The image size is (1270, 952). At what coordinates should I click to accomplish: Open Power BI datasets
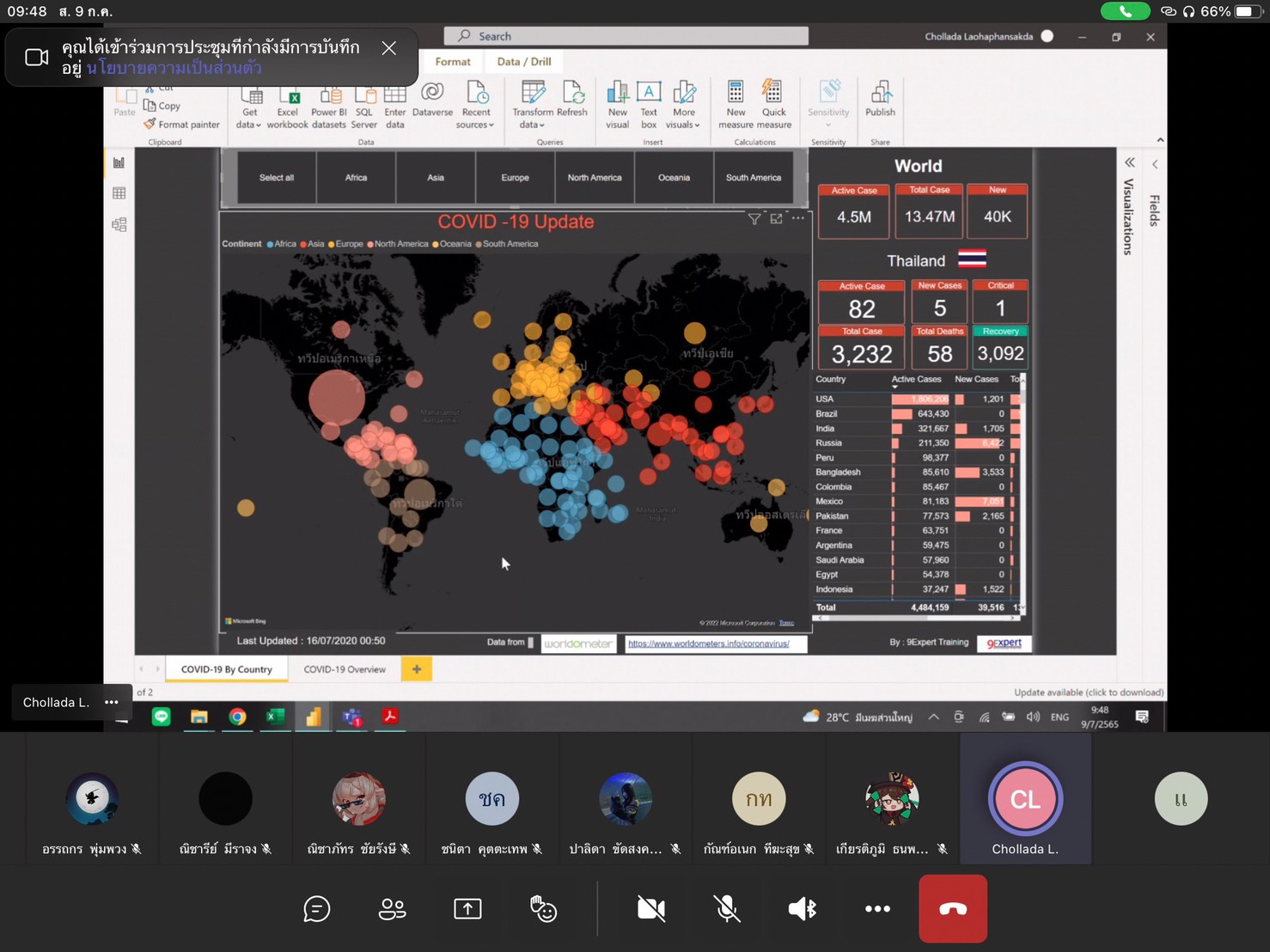[x=328, y=107]
